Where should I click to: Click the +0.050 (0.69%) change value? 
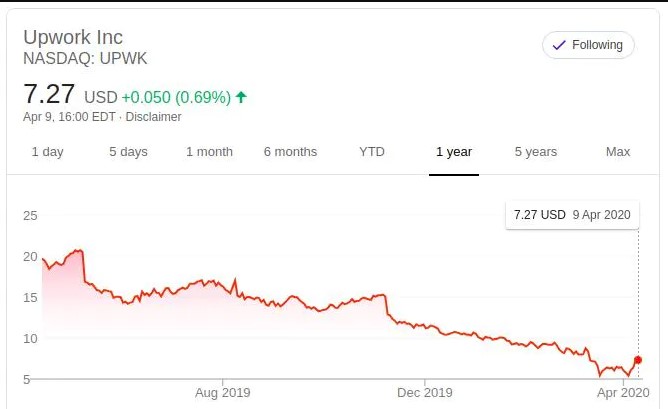point(176,98)
